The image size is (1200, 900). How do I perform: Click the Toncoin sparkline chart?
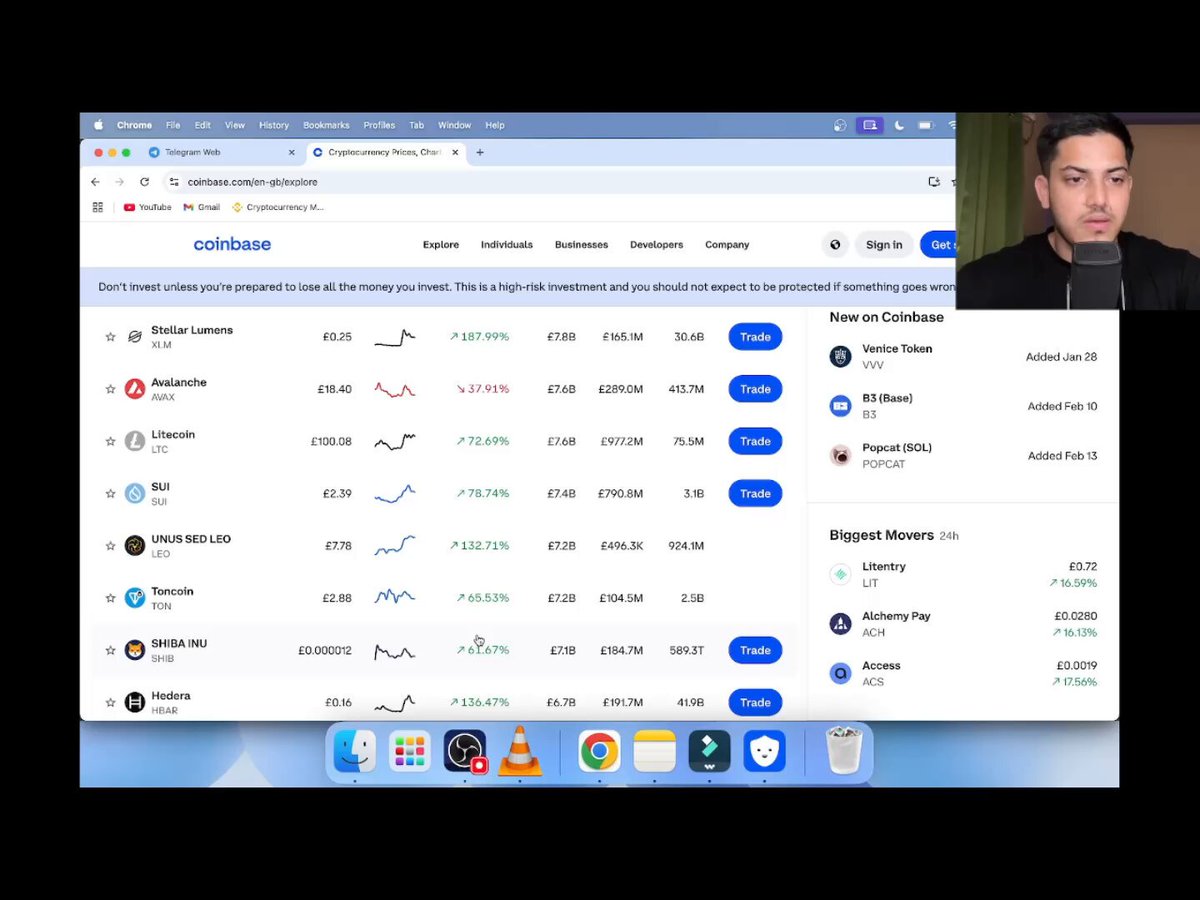click(395, 597)
